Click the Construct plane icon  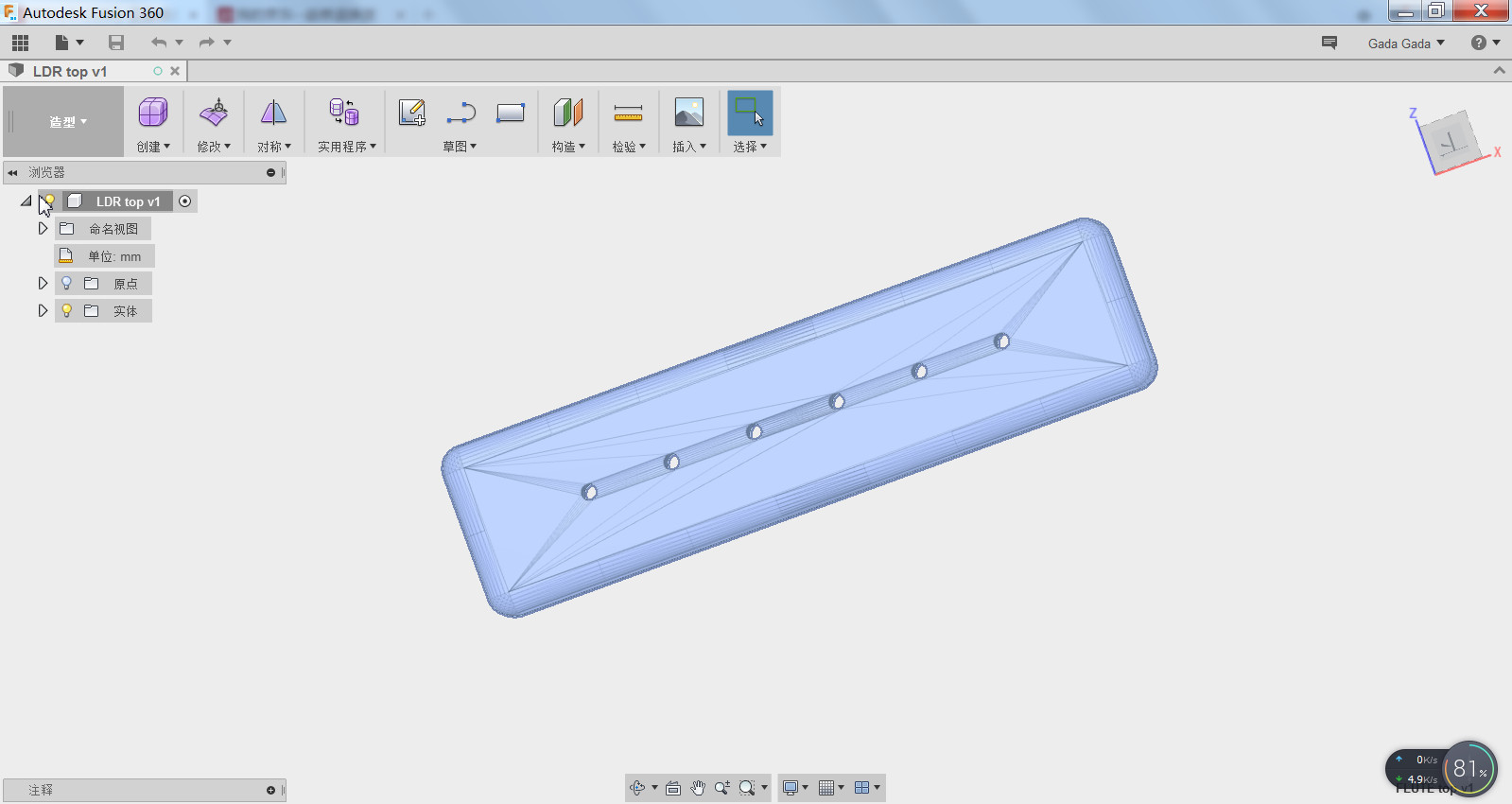pos(567,113)
